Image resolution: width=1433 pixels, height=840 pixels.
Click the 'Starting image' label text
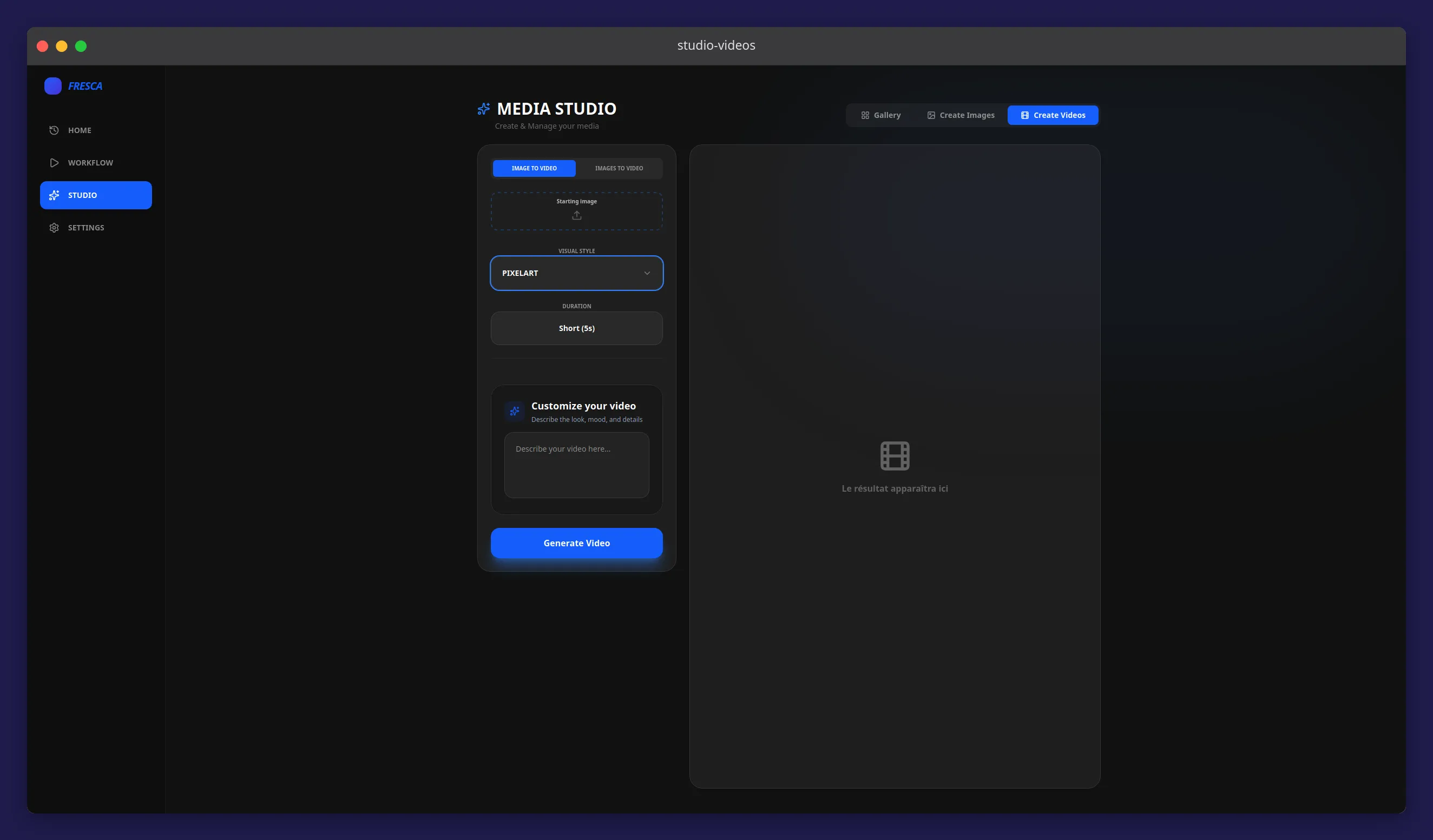click(577, 201)
